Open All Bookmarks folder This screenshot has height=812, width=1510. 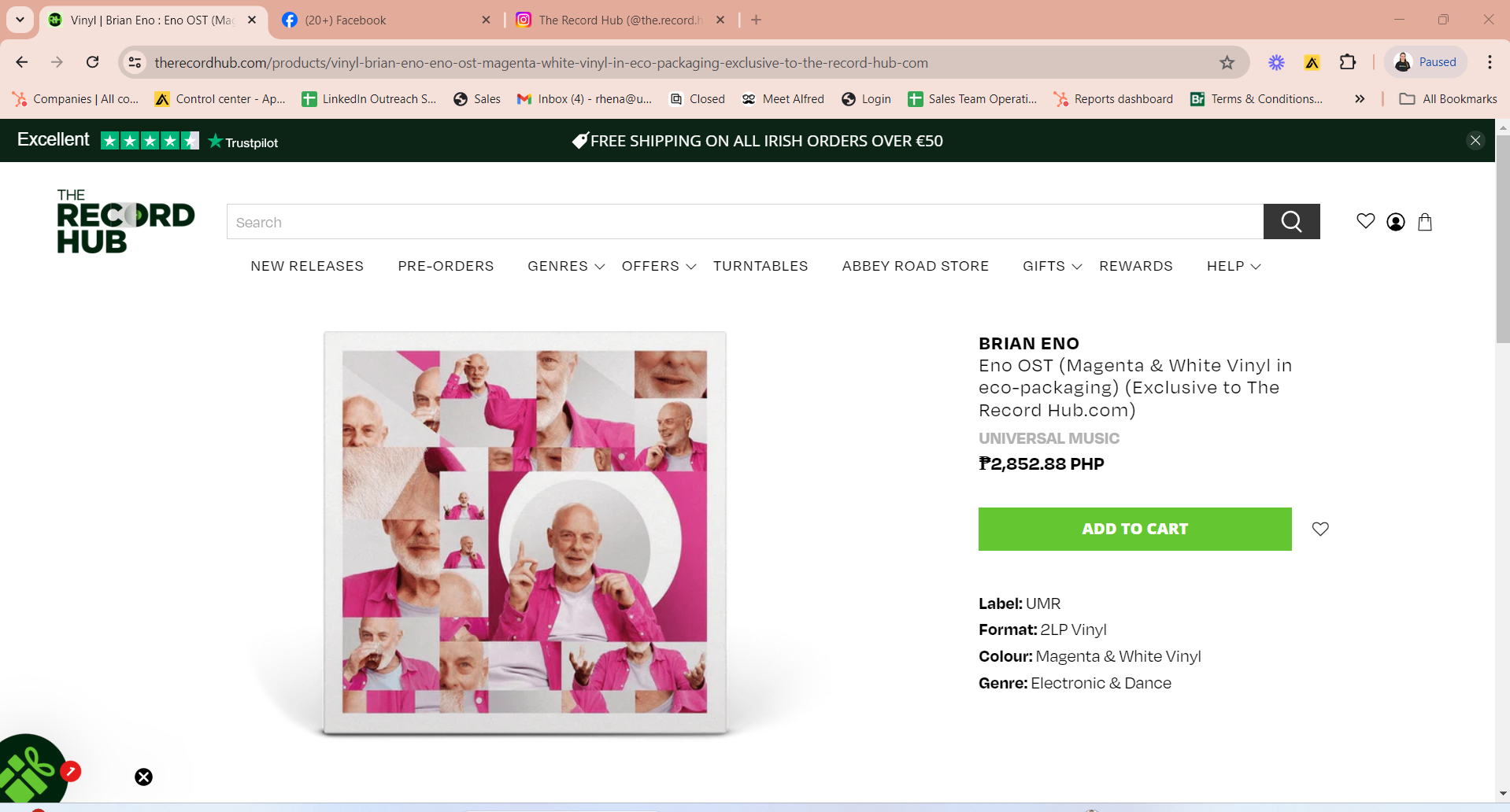[x=1448, y=99]
